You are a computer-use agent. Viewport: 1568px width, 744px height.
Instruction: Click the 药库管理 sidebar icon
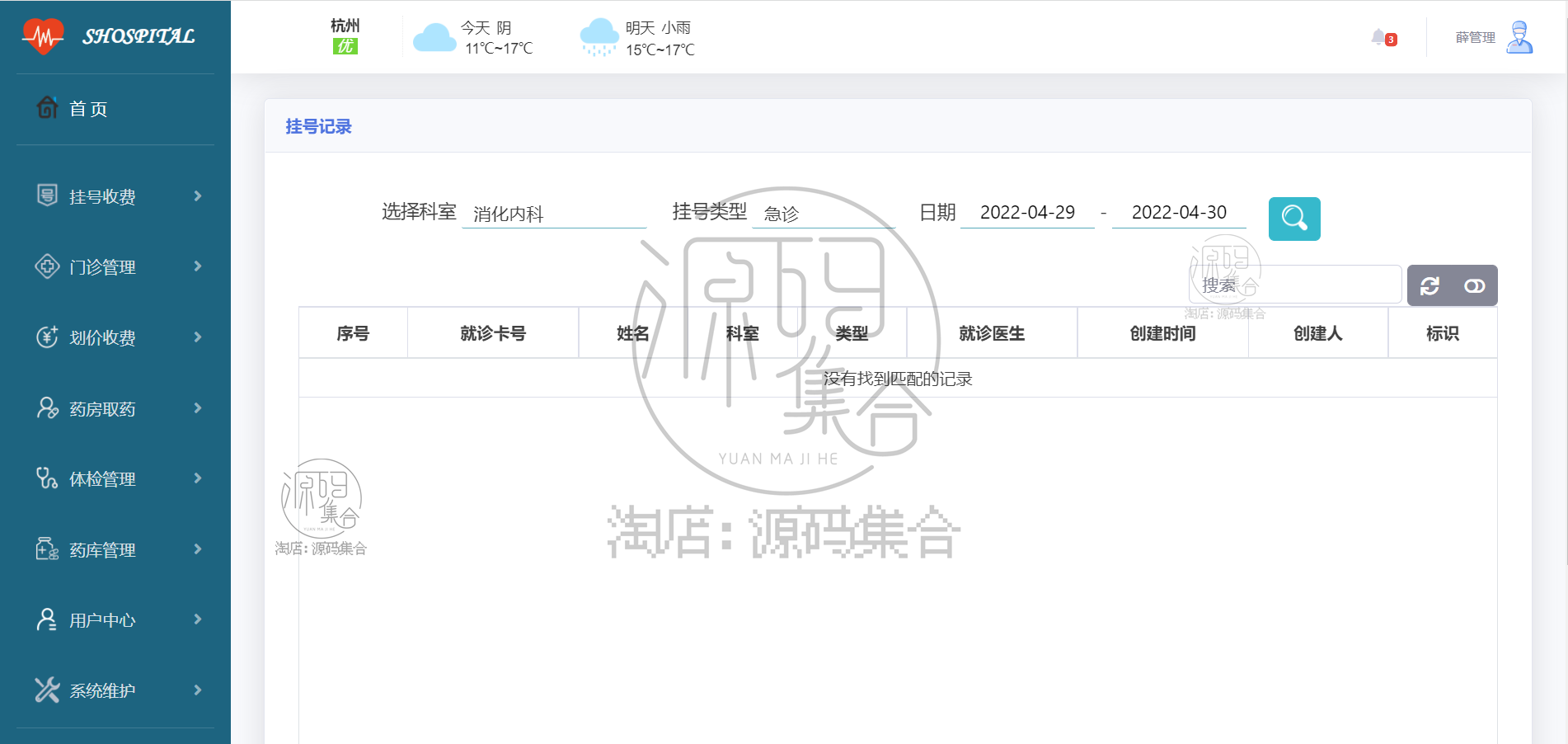point(47,549)
